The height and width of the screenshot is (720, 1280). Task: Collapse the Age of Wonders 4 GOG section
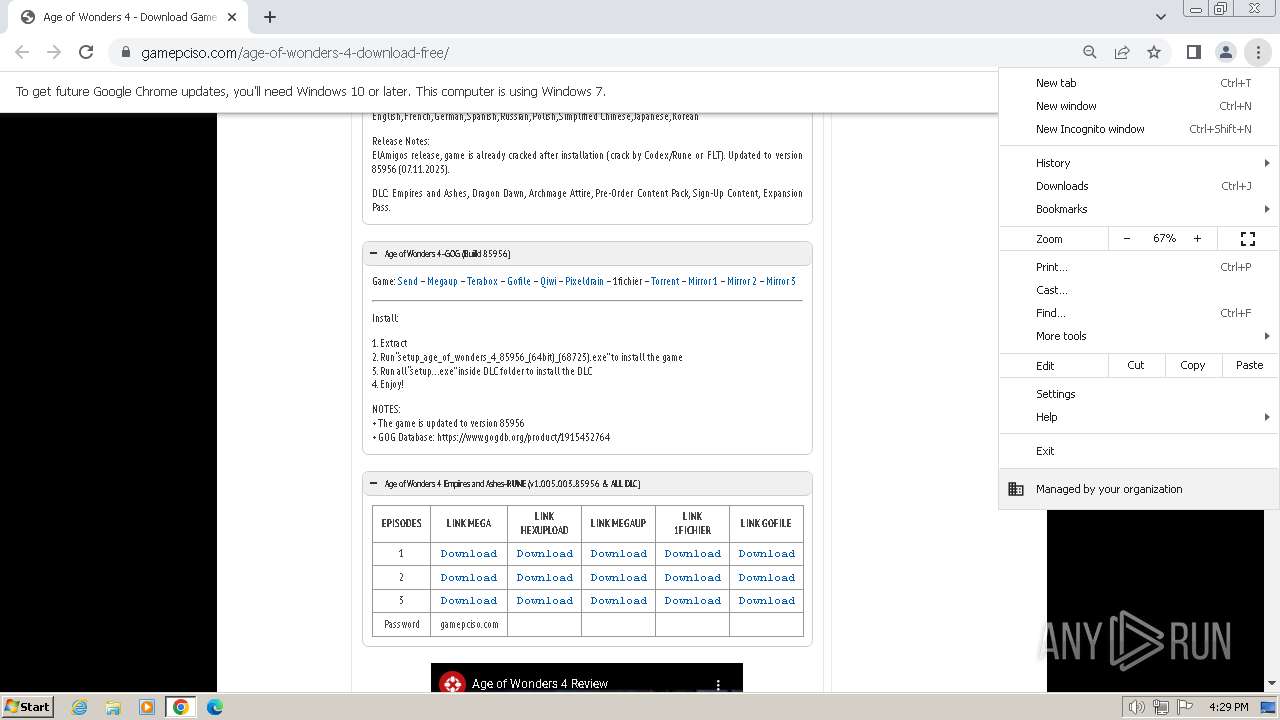coord(374,254)
